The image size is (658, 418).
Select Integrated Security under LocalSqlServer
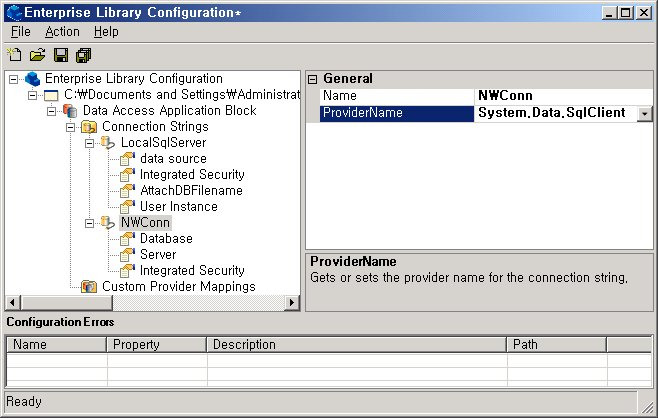(x=192, y=175)
